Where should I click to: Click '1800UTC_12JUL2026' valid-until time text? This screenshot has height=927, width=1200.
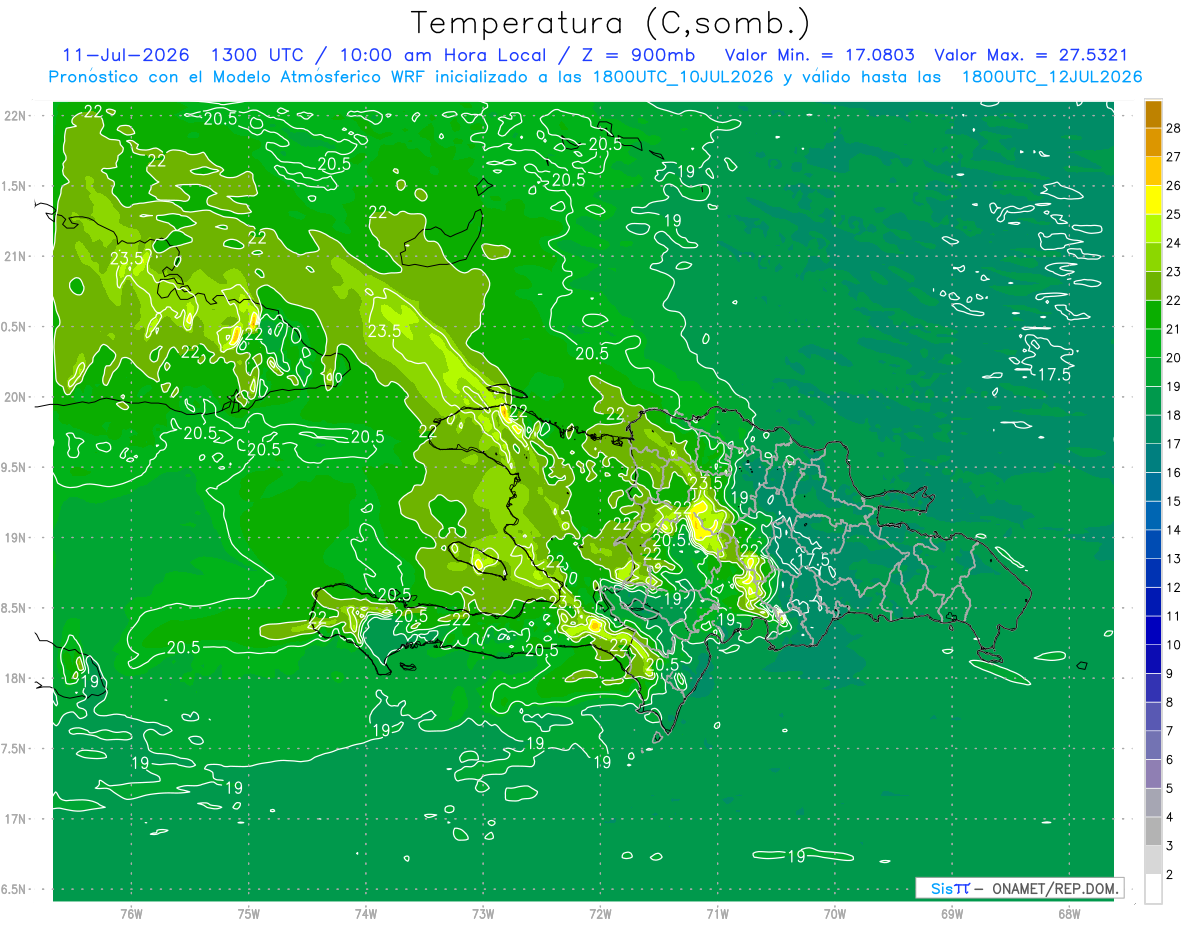(1052, 77)
